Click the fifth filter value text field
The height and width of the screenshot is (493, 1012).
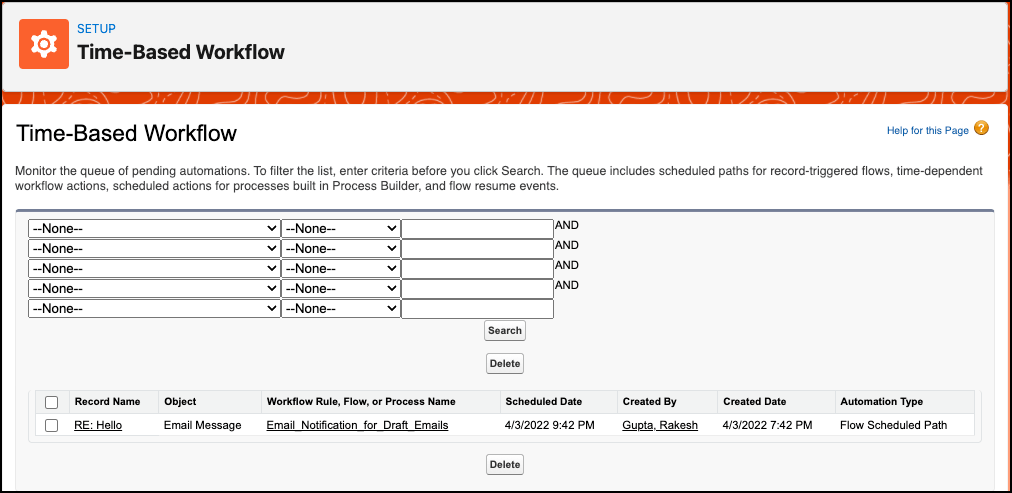pos(478,309)
